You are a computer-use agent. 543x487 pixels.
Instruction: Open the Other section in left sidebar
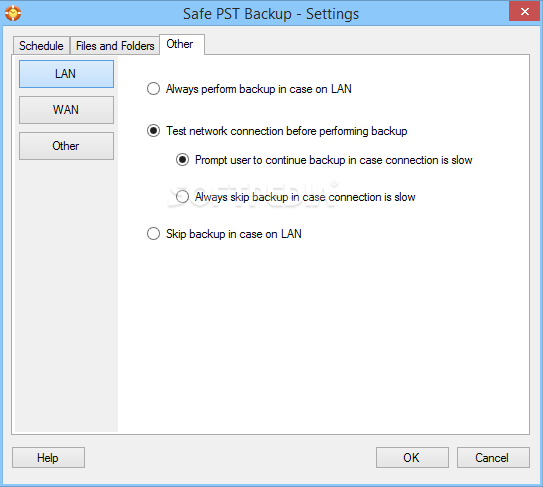(x=66, y=146)
